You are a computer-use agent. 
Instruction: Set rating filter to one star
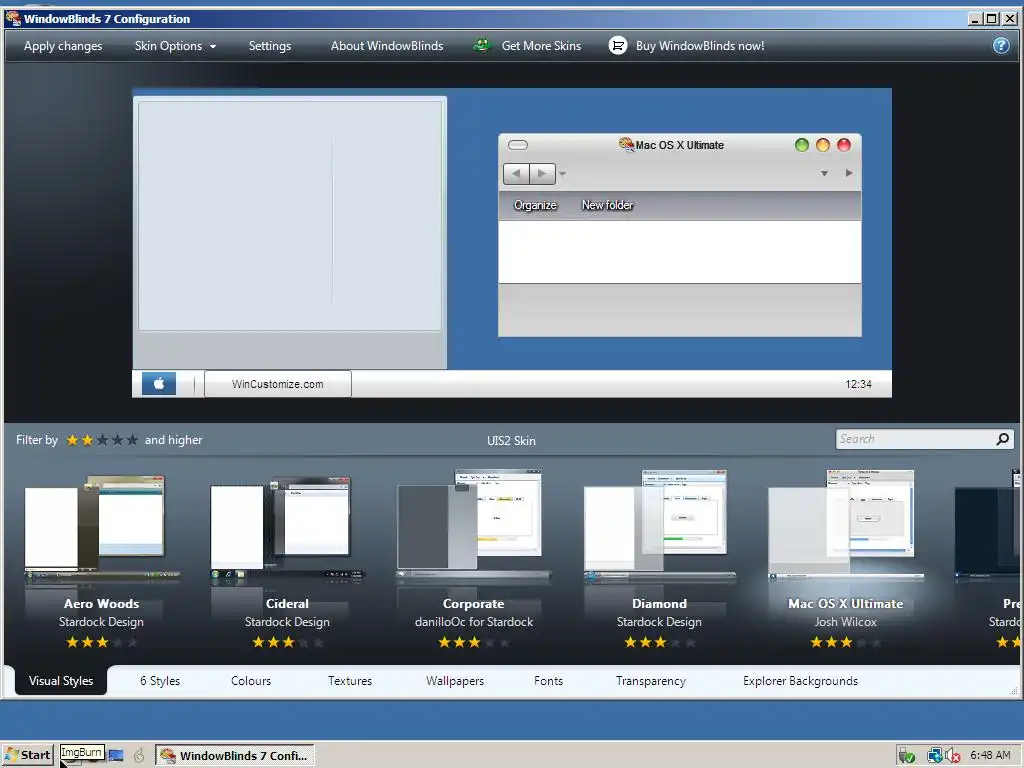pyautogui.click(x=72, y=440)
